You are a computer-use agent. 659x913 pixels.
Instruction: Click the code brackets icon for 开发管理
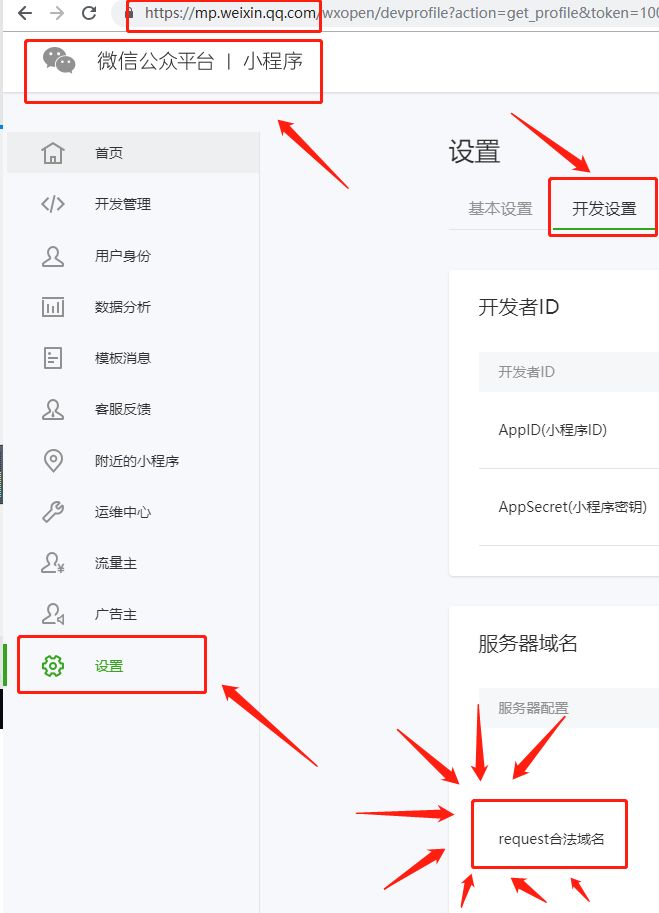coord(53,204)
